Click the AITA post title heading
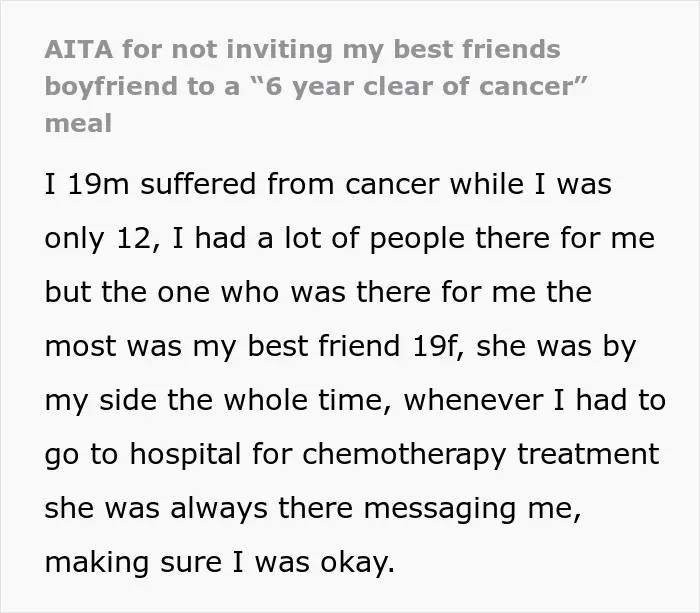Viewport: 700px width, 613px height. coord(316,86)
